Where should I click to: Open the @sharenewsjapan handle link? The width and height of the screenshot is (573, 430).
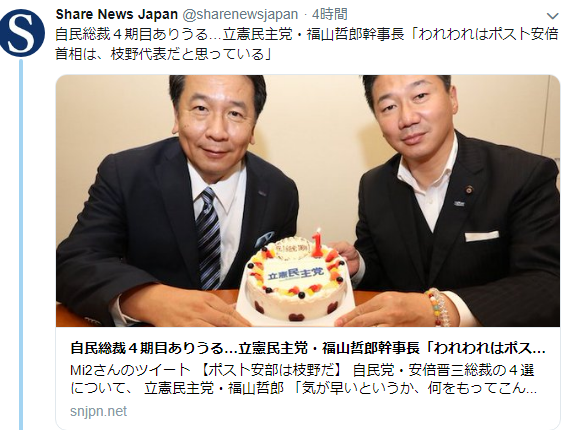(x=240, y=15)
